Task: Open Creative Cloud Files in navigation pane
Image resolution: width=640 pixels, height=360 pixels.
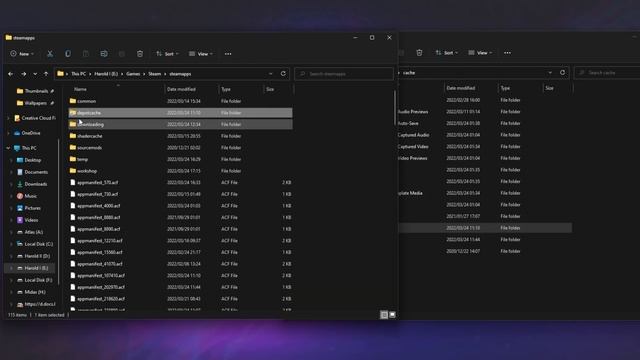Action: point(38,118)
